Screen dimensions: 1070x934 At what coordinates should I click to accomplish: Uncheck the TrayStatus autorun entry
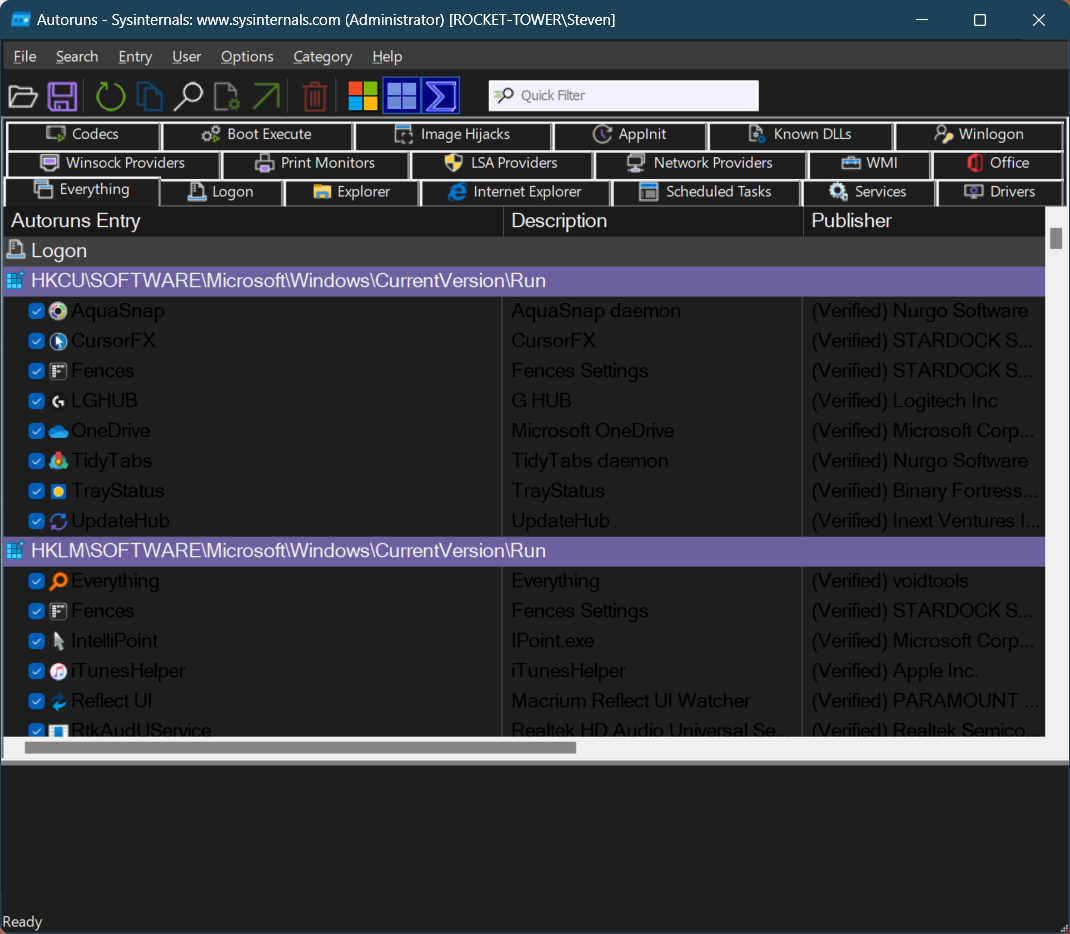tap(36, 491)
